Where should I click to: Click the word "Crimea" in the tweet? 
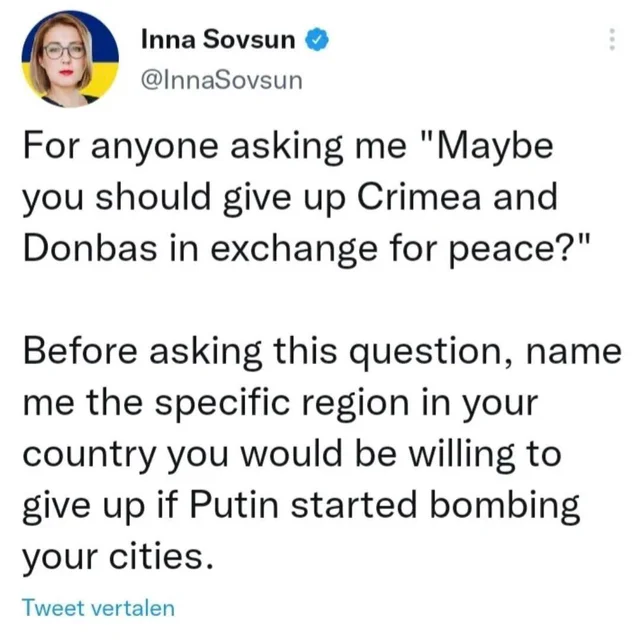419,198
